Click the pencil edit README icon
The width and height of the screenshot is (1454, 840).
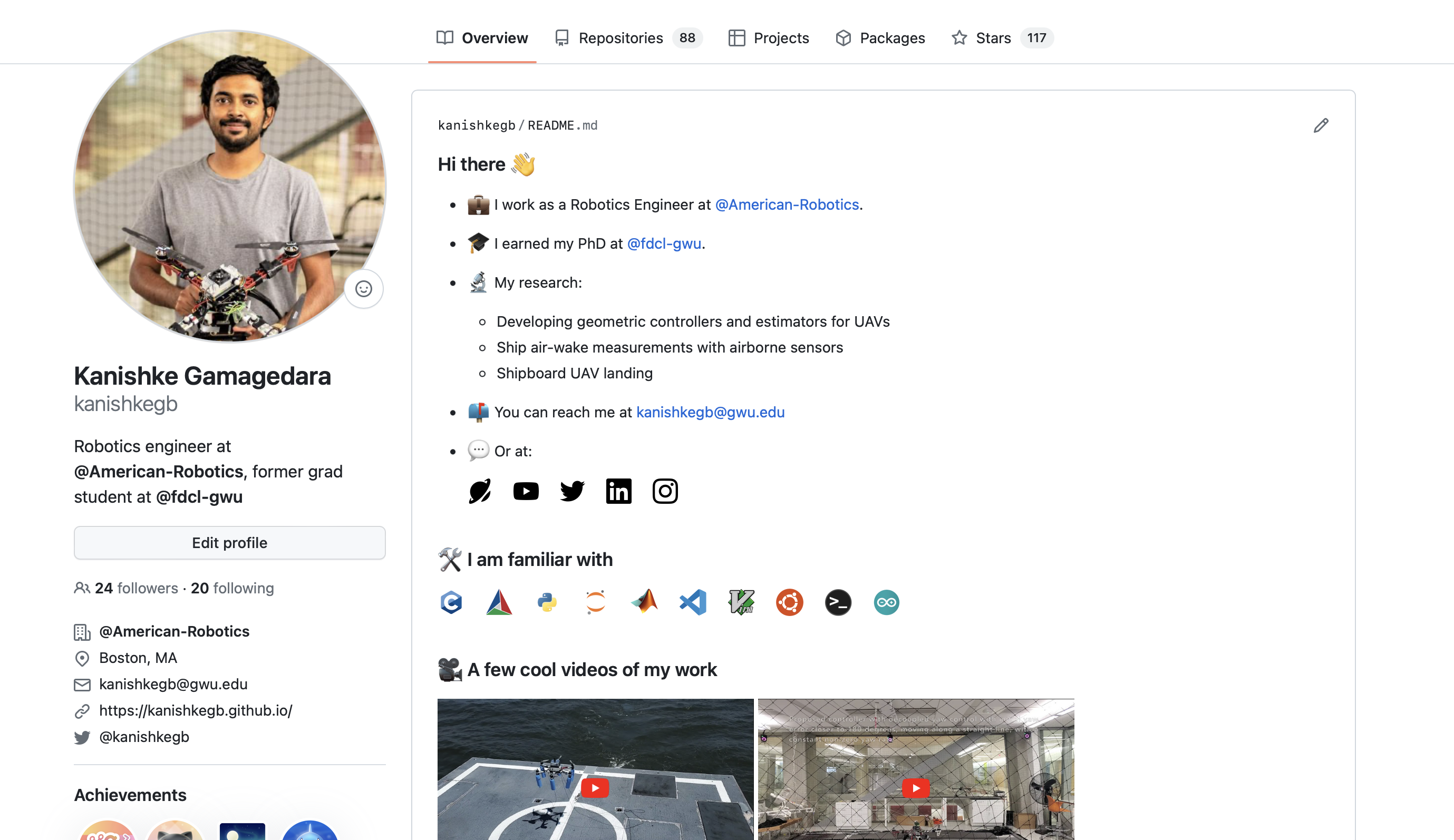pyautogui.click(x=1321, y=125)
